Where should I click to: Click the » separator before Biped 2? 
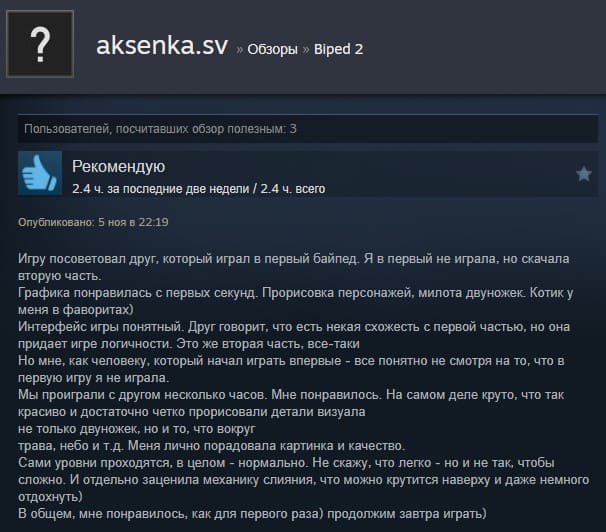(x=306, y=49)
